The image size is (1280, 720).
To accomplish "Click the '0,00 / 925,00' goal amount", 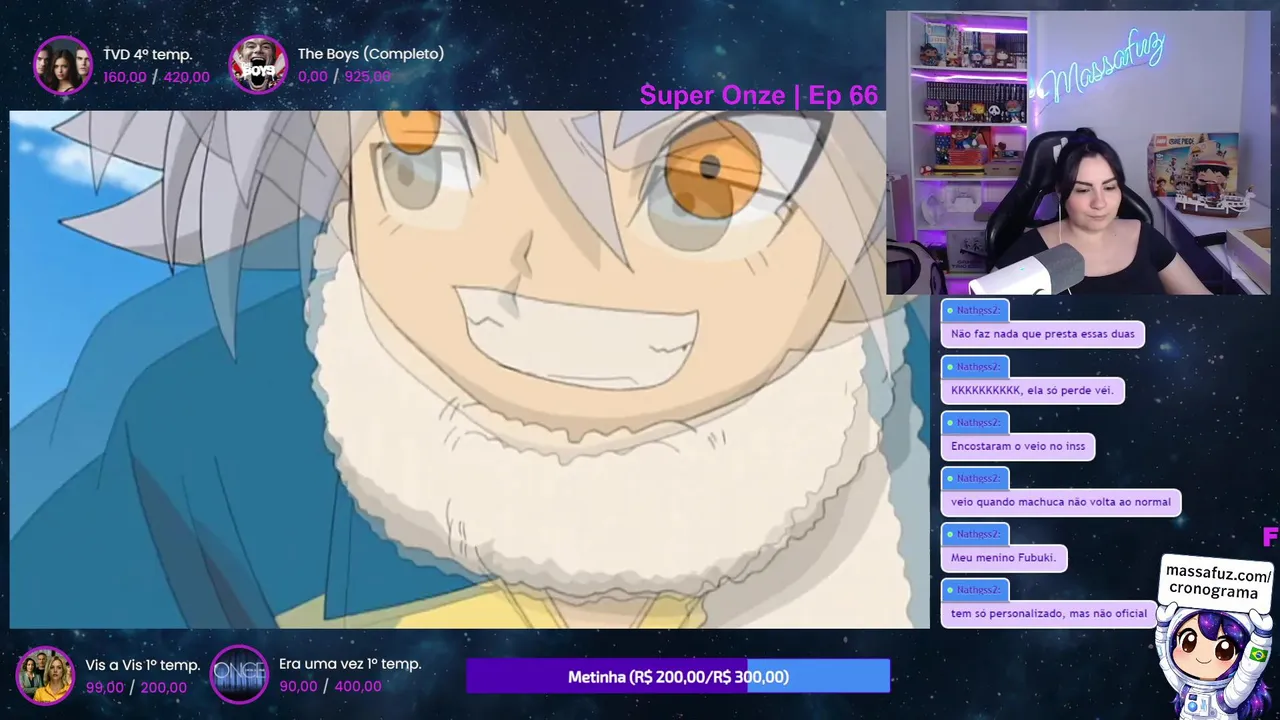I will coord(344,77).
